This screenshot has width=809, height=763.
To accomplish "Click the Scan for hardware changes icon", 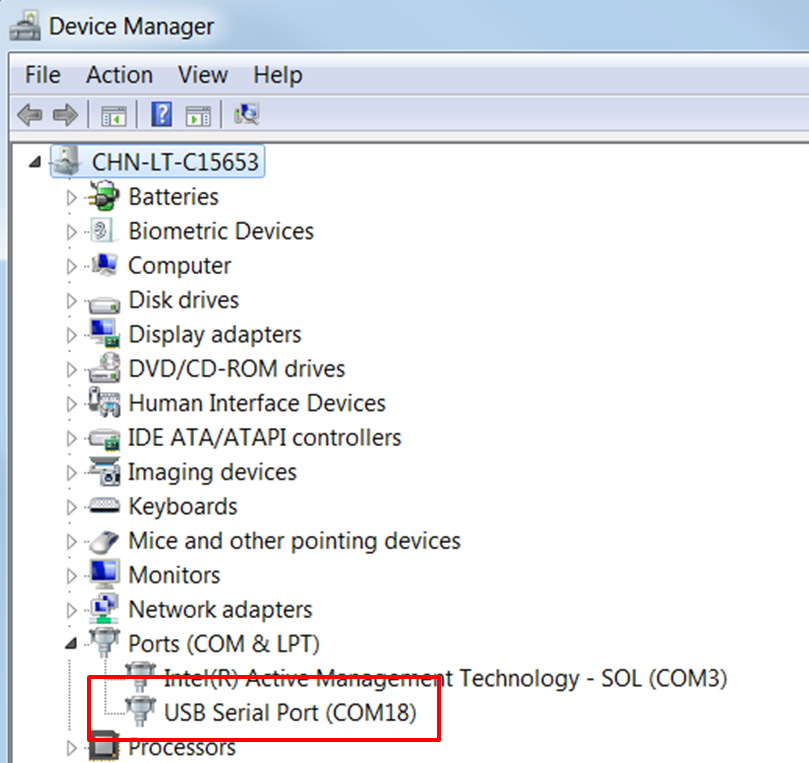I will [246, 114].
